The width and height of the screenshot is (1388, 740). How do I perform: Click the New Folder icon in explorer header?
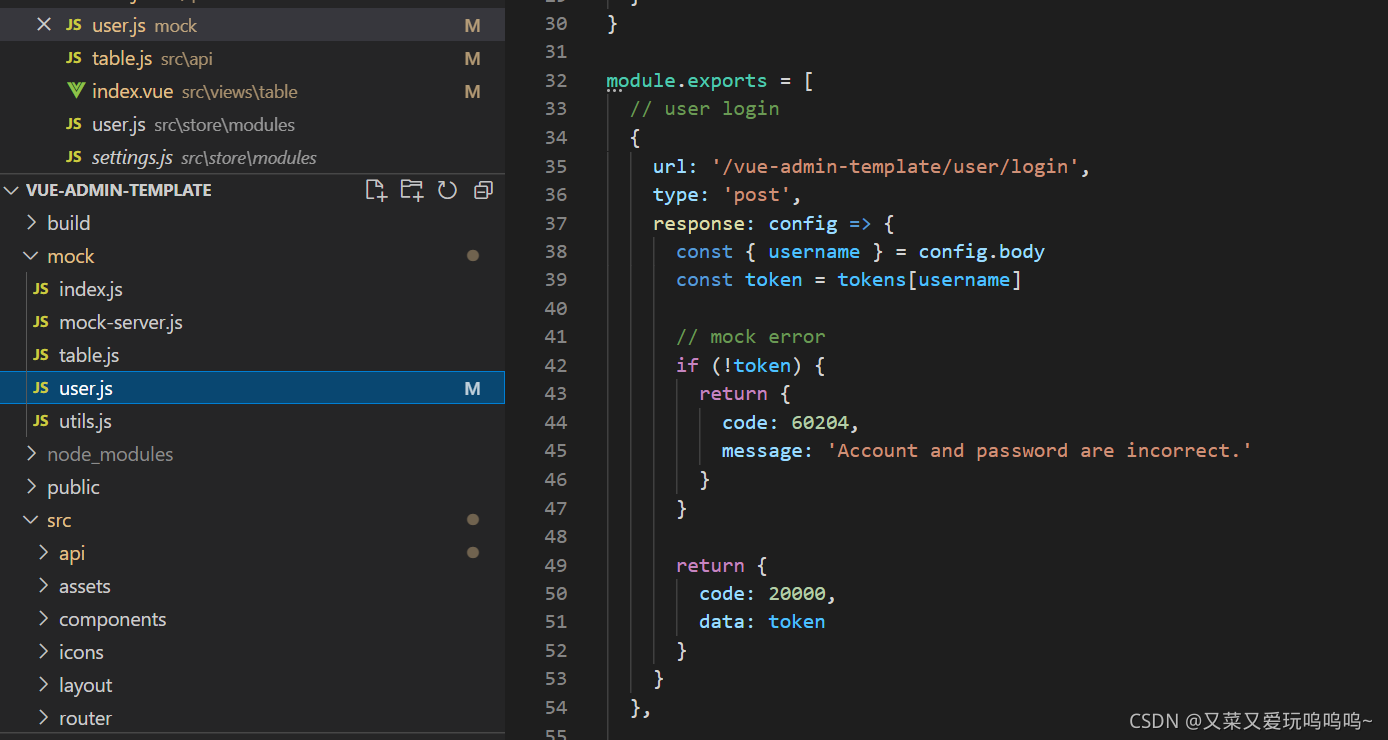point(412,190)
